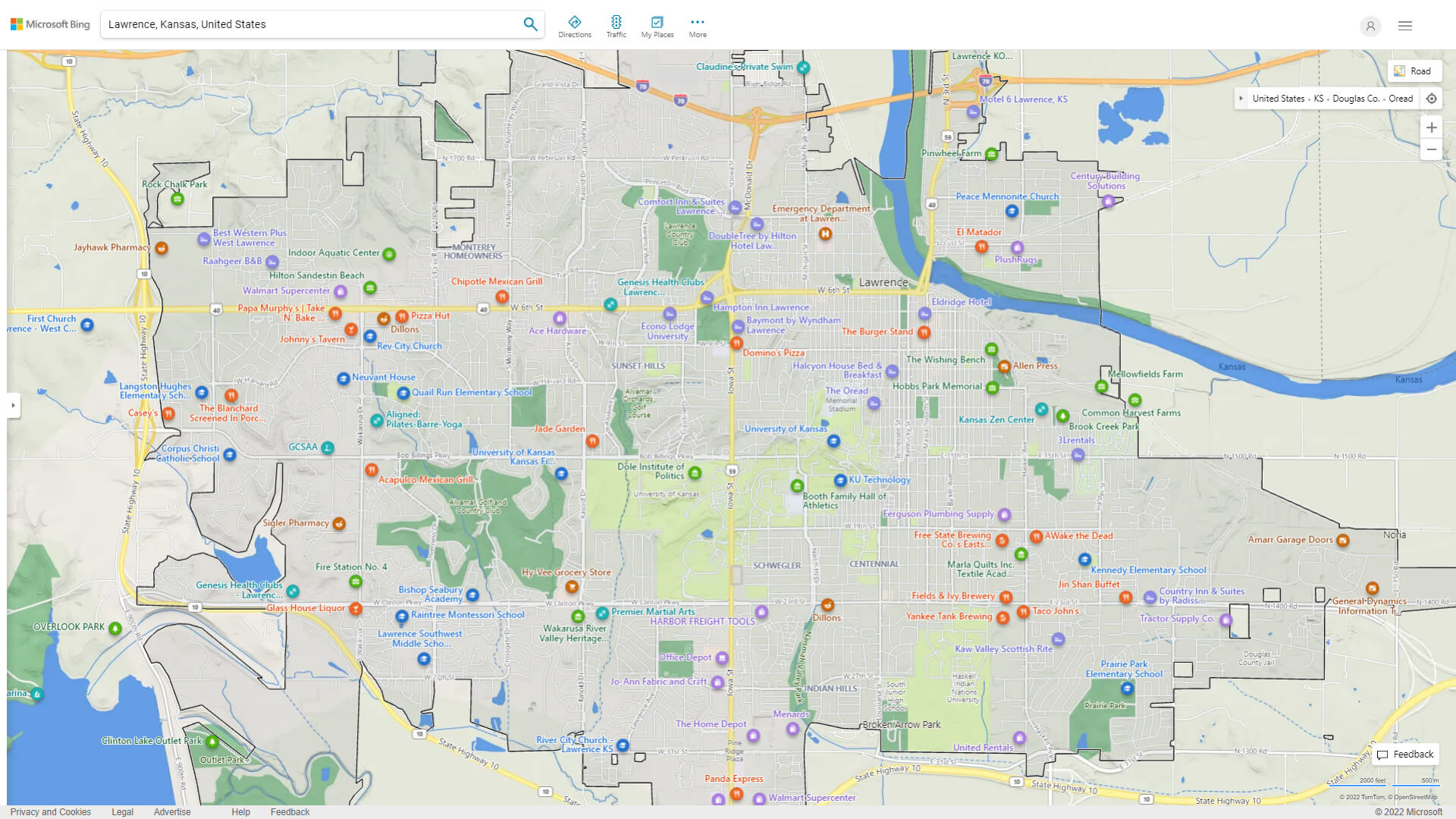Select the Directions tool

(x=575, y=25)
